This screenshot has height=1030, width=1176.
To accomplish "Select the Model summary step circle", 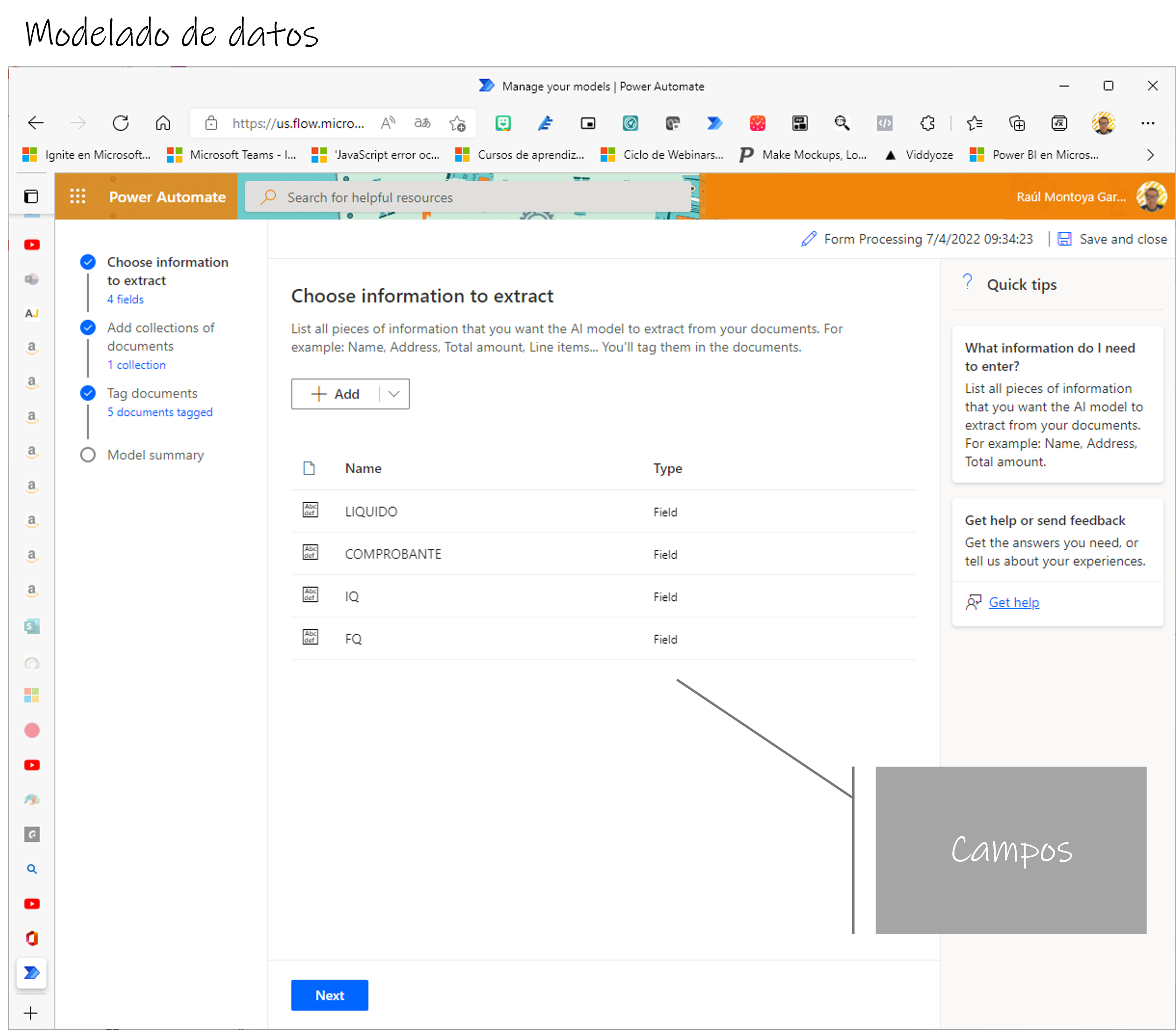I will tap(88, 455).
